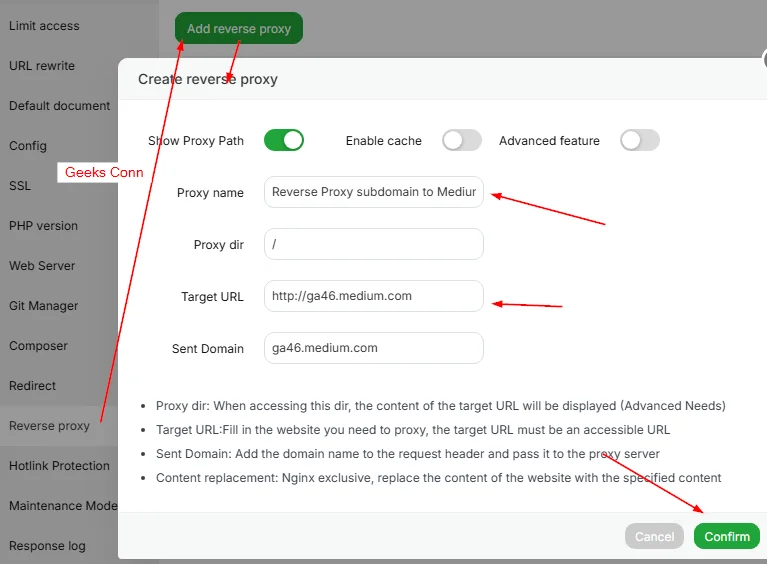Click the Sent Domain input field

click(374, 348)
